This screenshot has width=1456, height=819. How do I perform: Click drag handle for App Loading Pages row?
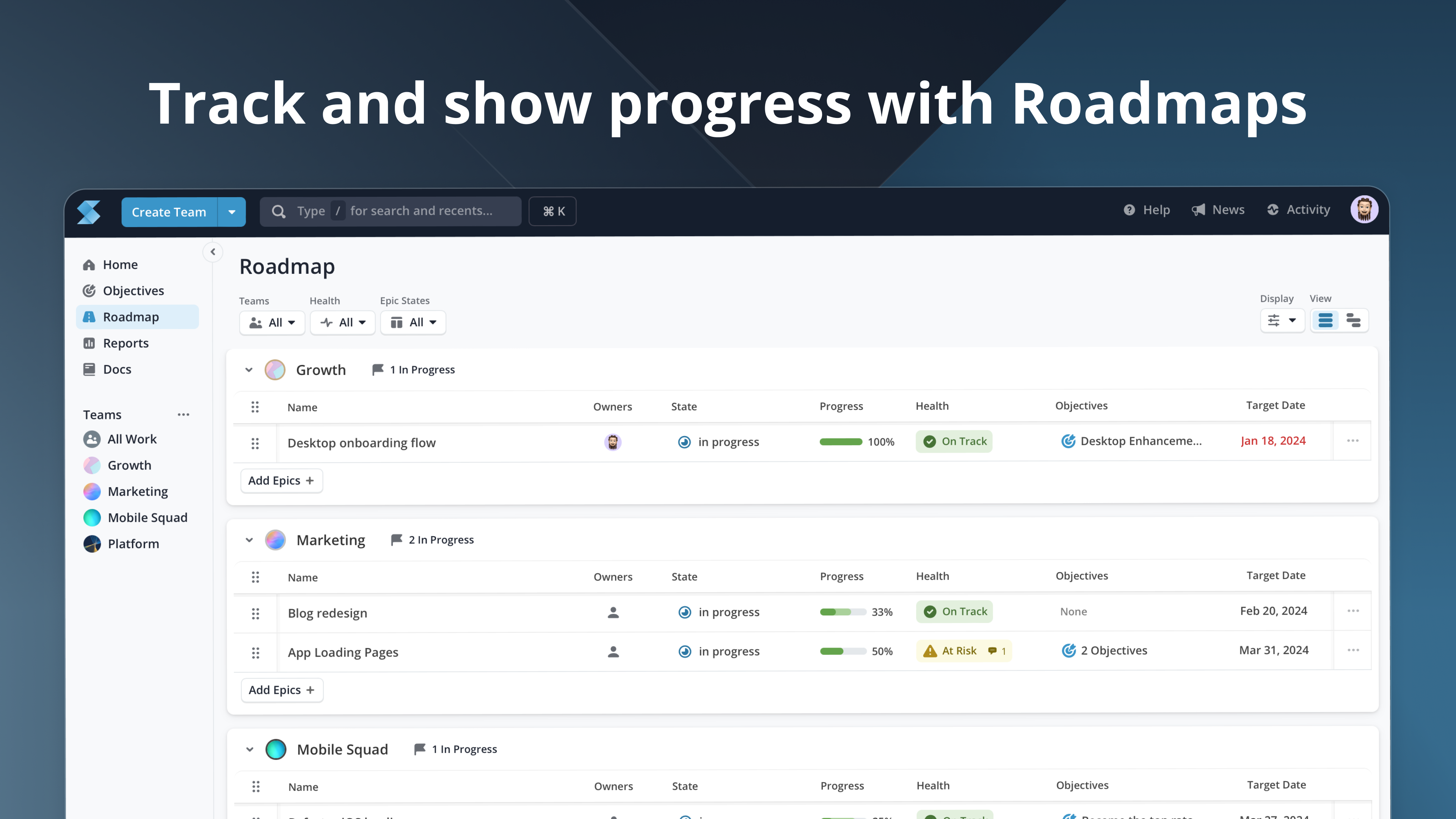256,653
